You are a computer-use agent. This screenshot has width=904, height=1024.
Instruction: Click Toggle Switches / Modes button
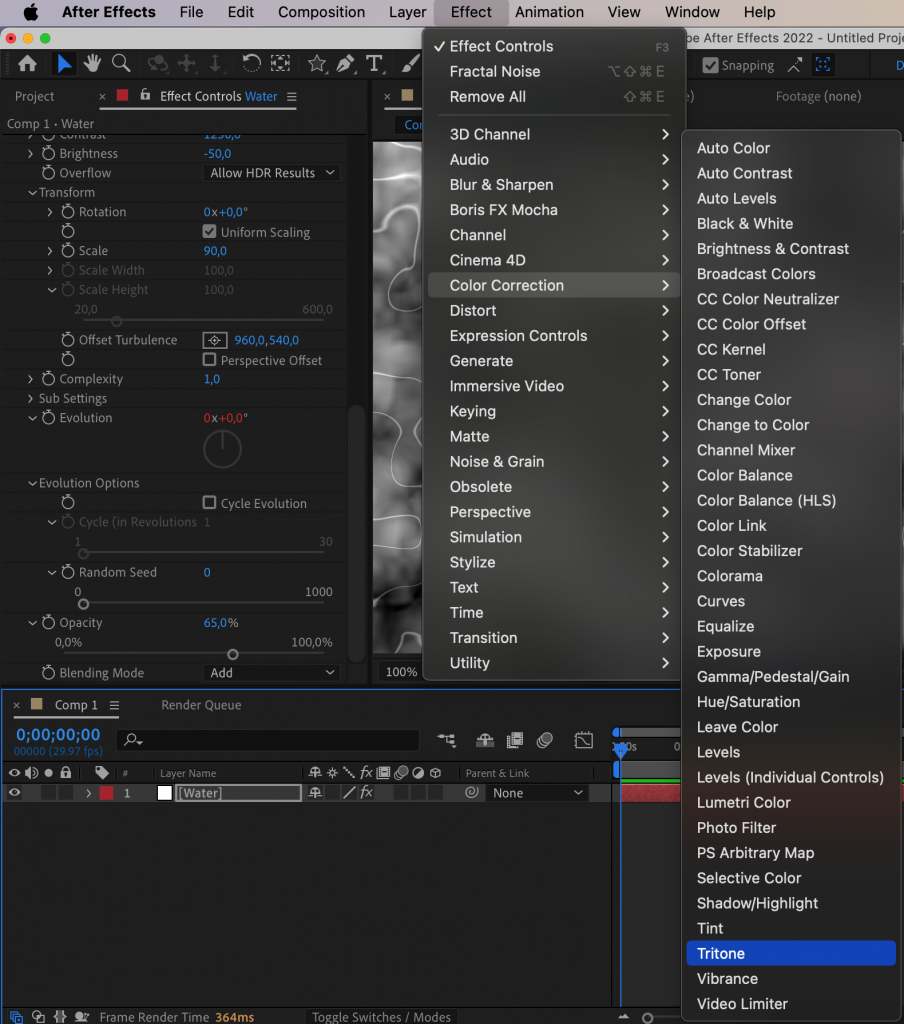[381, 1016]
